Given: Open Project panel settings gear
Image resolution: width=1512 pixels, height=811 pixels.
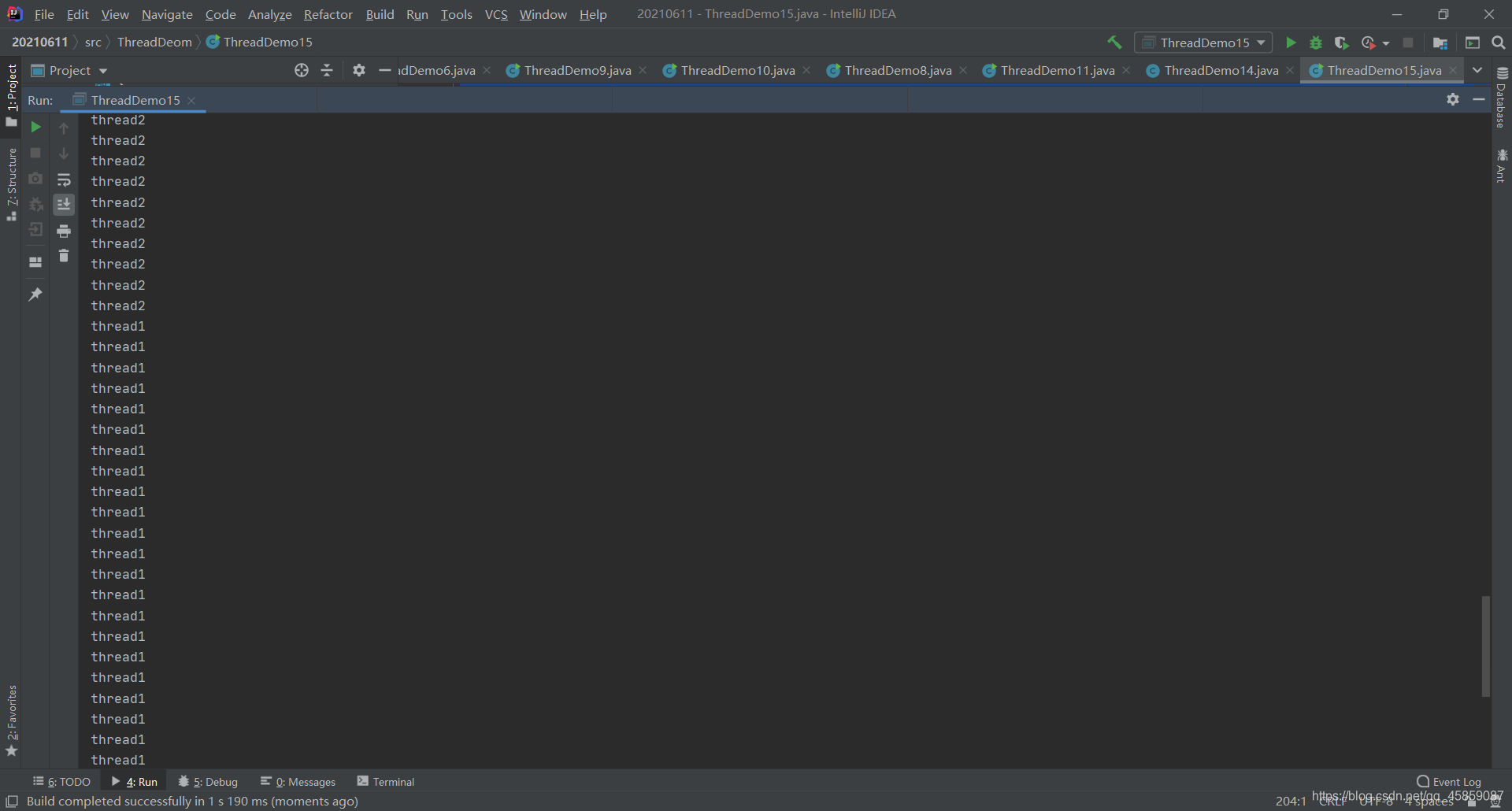Looking at the screenshot, I should point(359,70).
